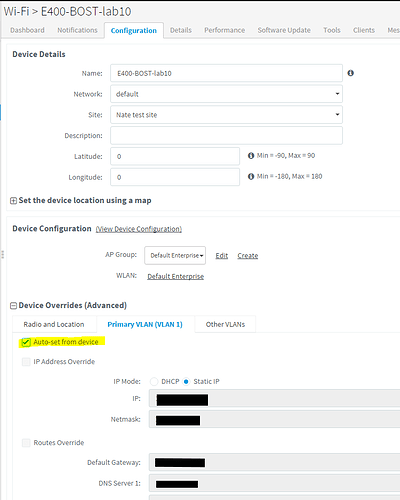This screenshot has height=500, width=400.
Task: Open the AP Group dropdown
Action: pyautogui.click(x=175, y=255)
